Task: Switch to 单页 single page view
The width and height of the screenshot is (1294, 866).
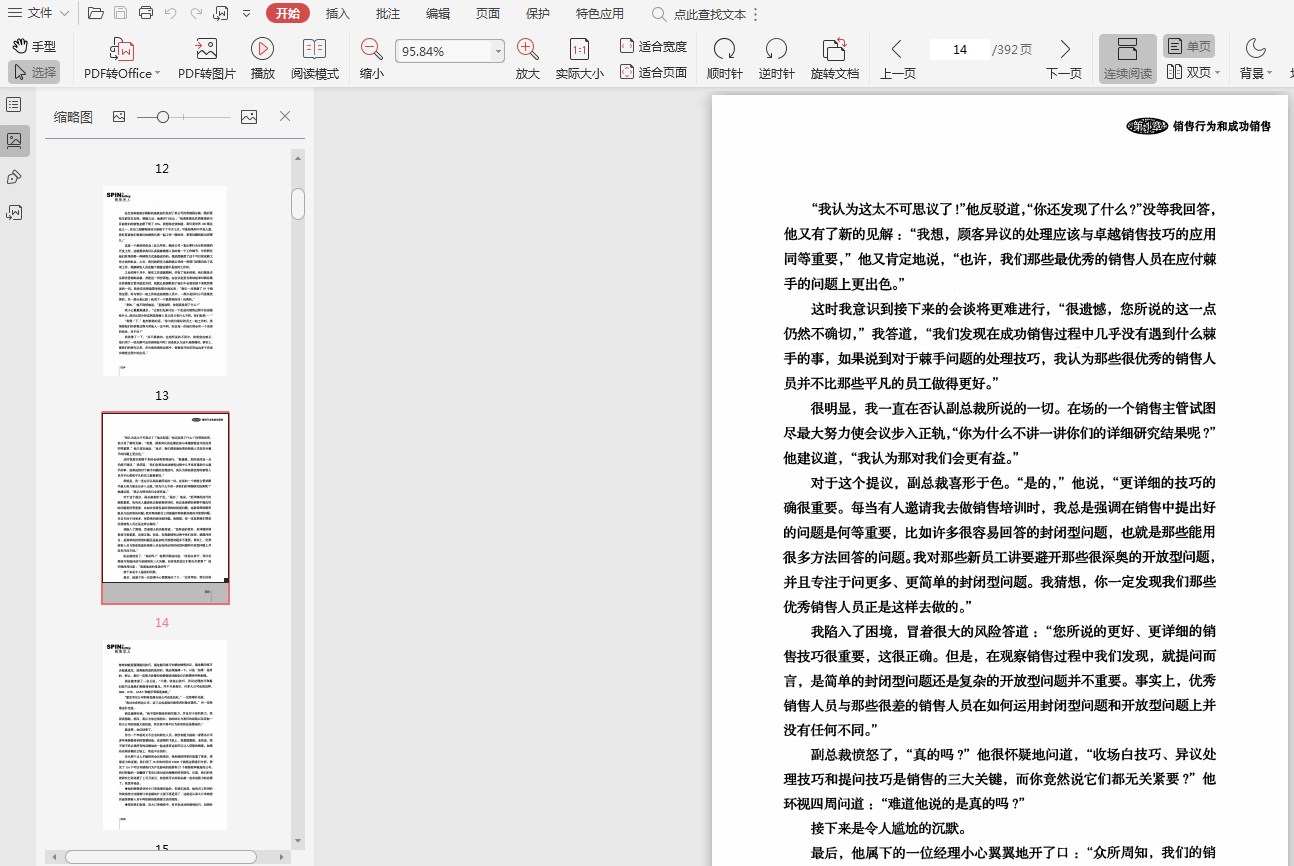Action: [1188, 46]
